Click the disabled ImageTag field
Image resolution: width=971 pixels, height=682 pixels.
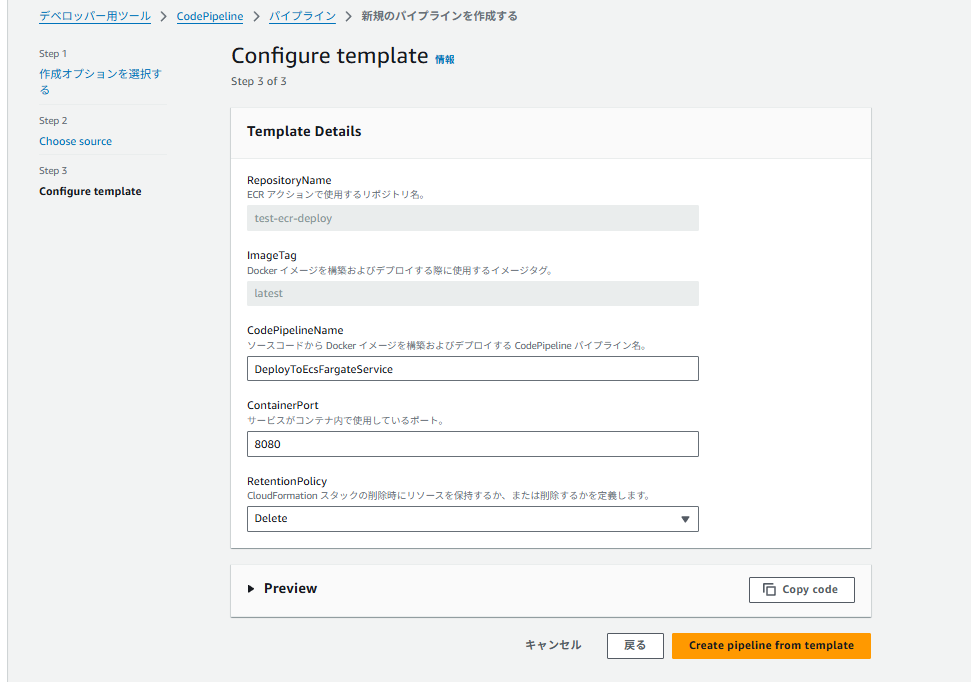click(472, 293)
